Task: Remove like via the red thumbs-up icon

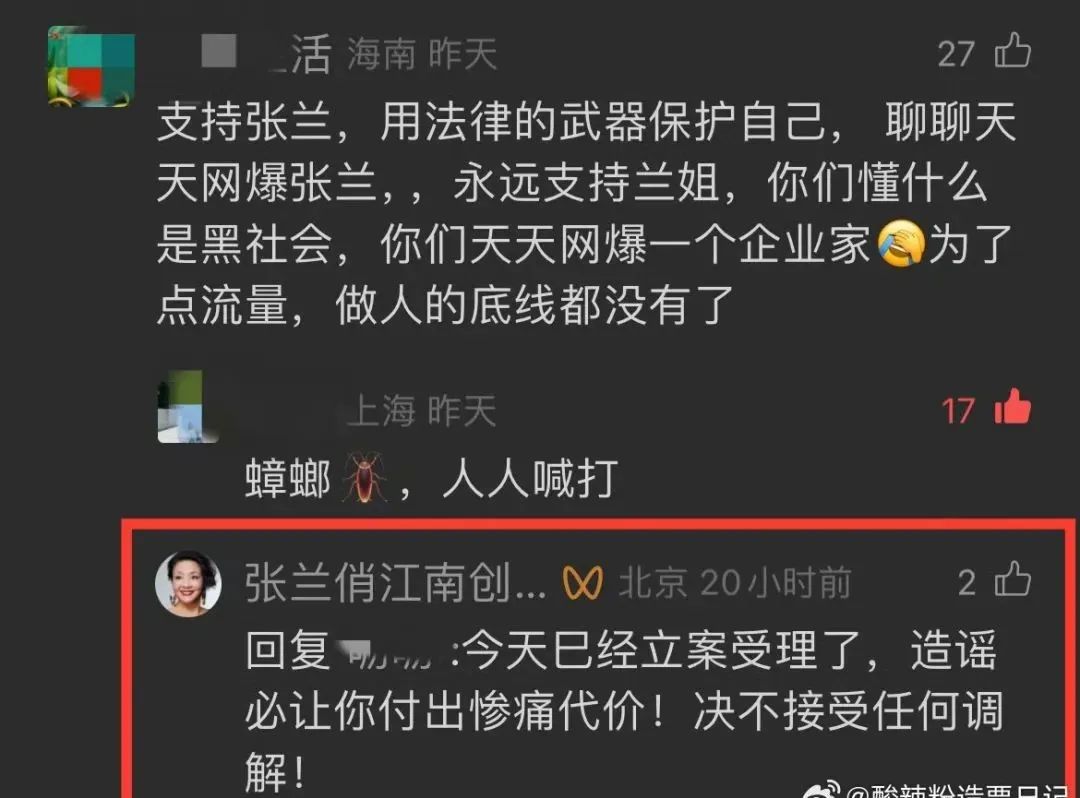Action: tap(1012, 408)
